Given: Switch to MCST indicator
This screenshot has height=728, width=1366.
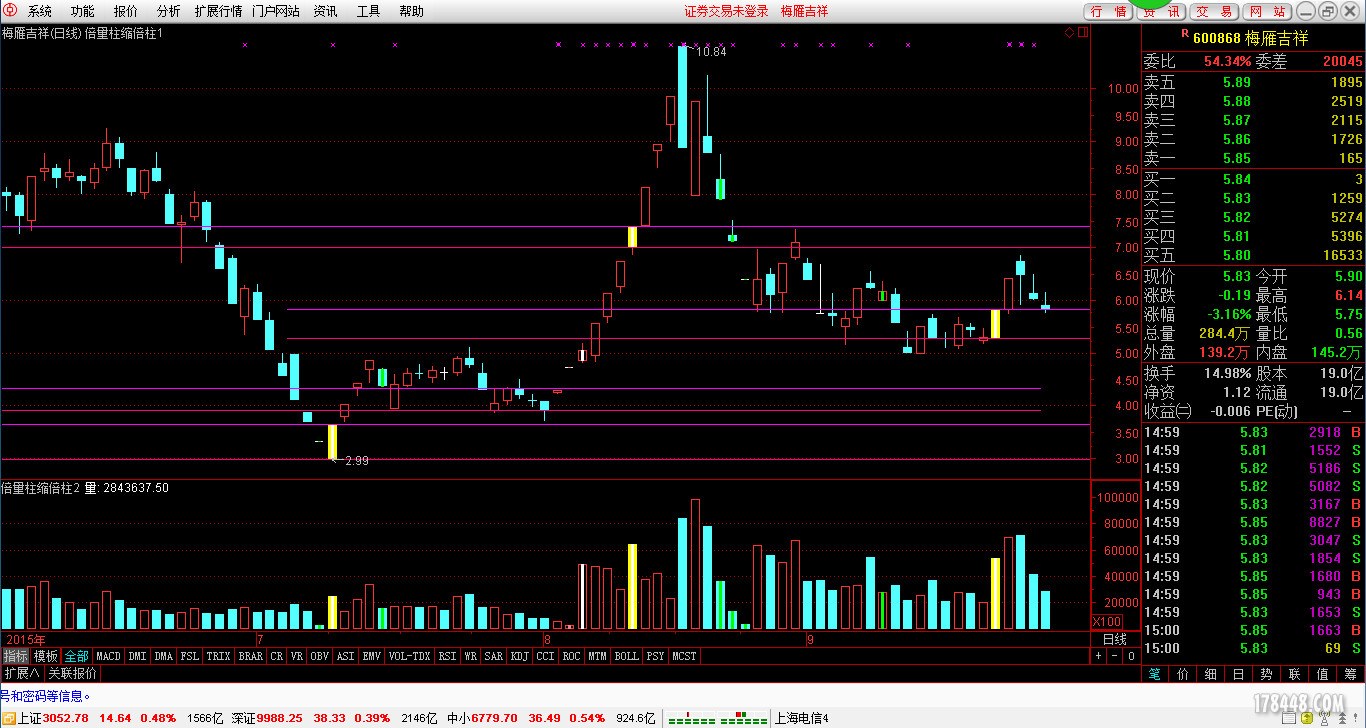Looking at the screenshot, I should (x=684, y=656).
